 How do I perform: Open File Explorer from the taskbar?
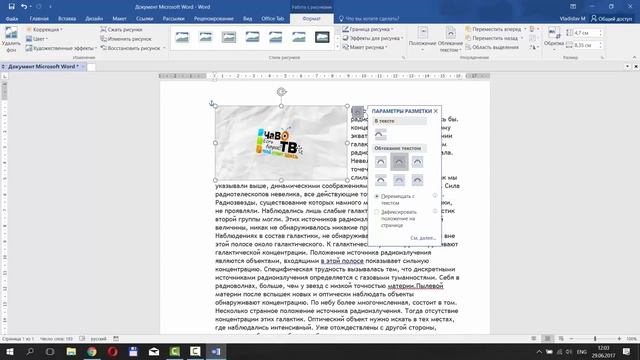tap(71, 351)
